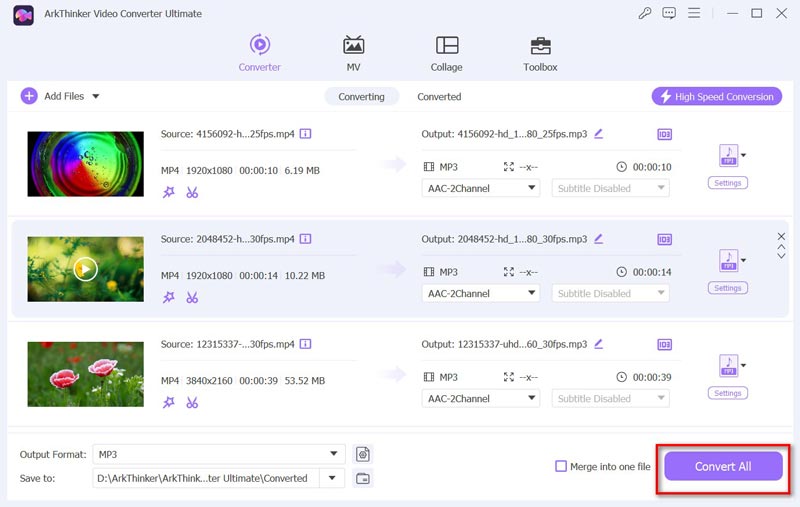Rename output 4156092-hd mp3 with pencil icon

click(598, 134)
